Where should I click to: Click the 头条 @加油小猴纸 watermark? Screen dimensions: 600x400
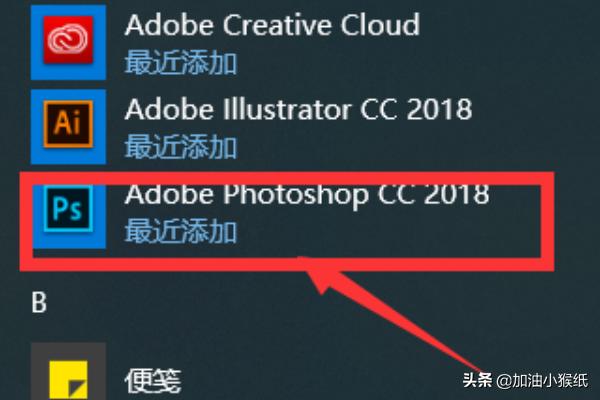tap(525, 380)
